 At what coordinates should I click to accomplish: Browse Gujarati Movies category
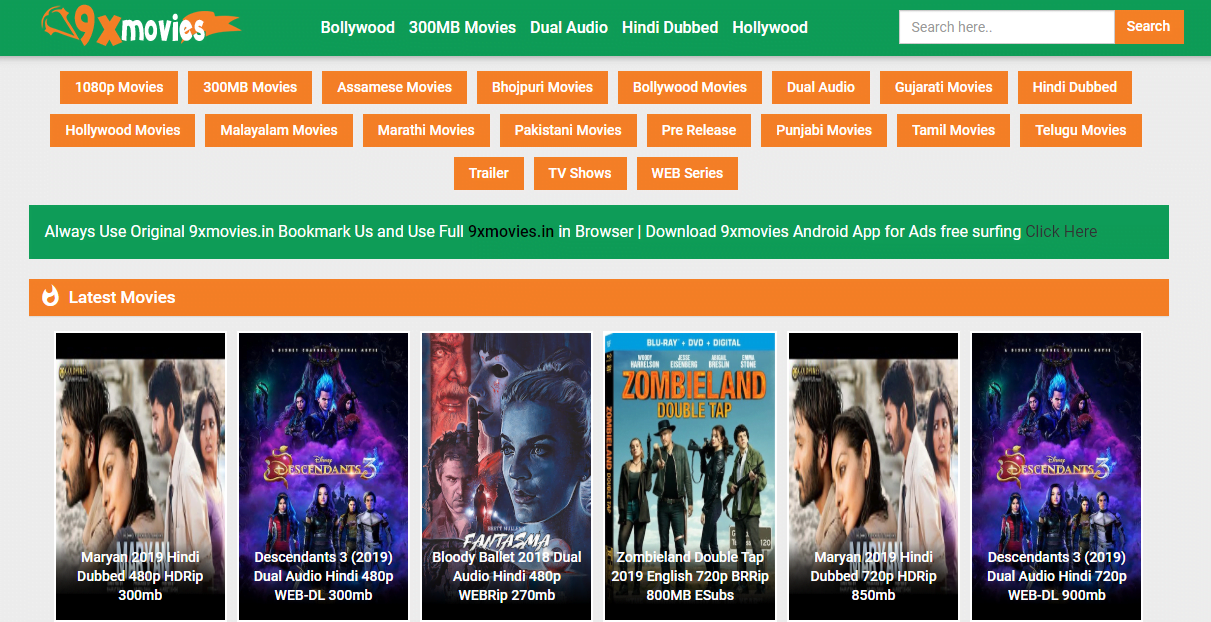(x=944, y=87)
